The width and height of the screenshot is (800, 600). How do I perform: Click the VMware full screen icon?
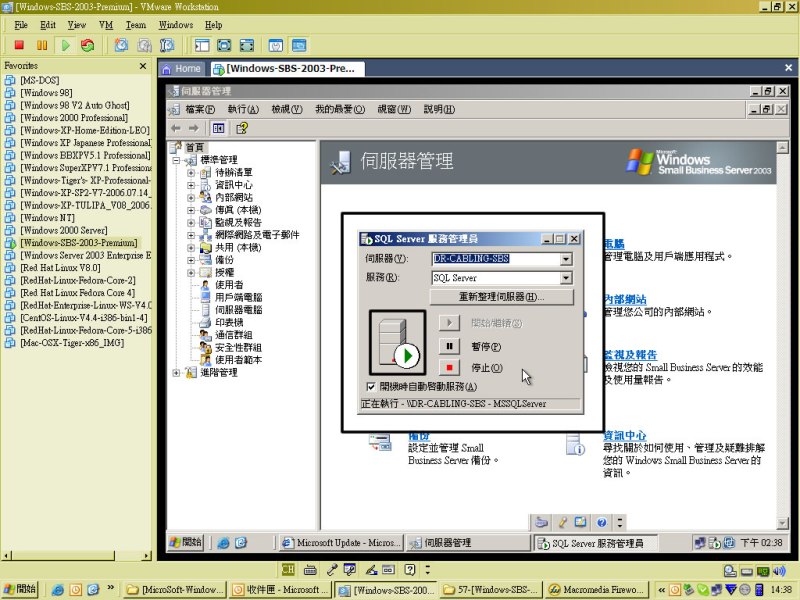[224, 45]
